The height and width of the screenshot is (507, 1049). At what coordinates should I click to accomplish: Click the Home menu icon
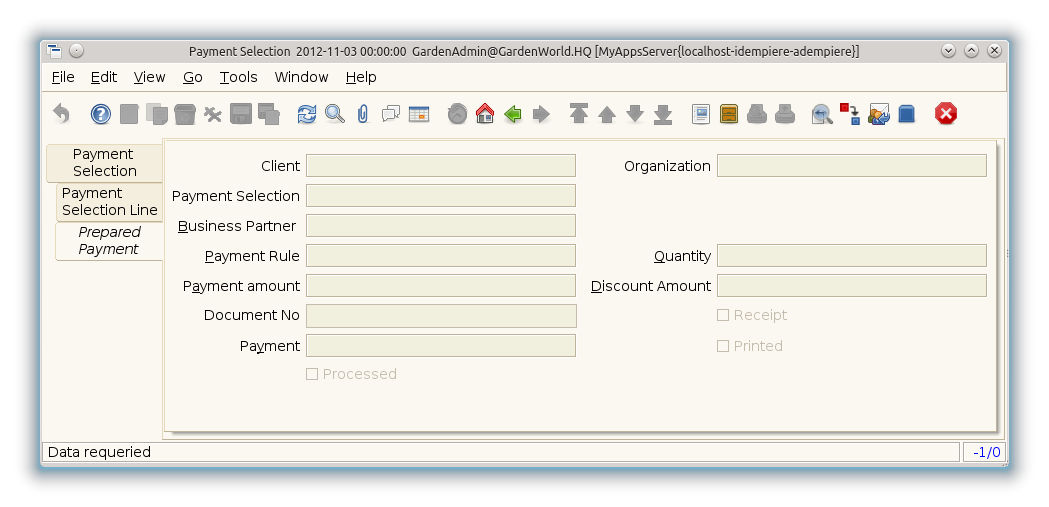(485, 114)
